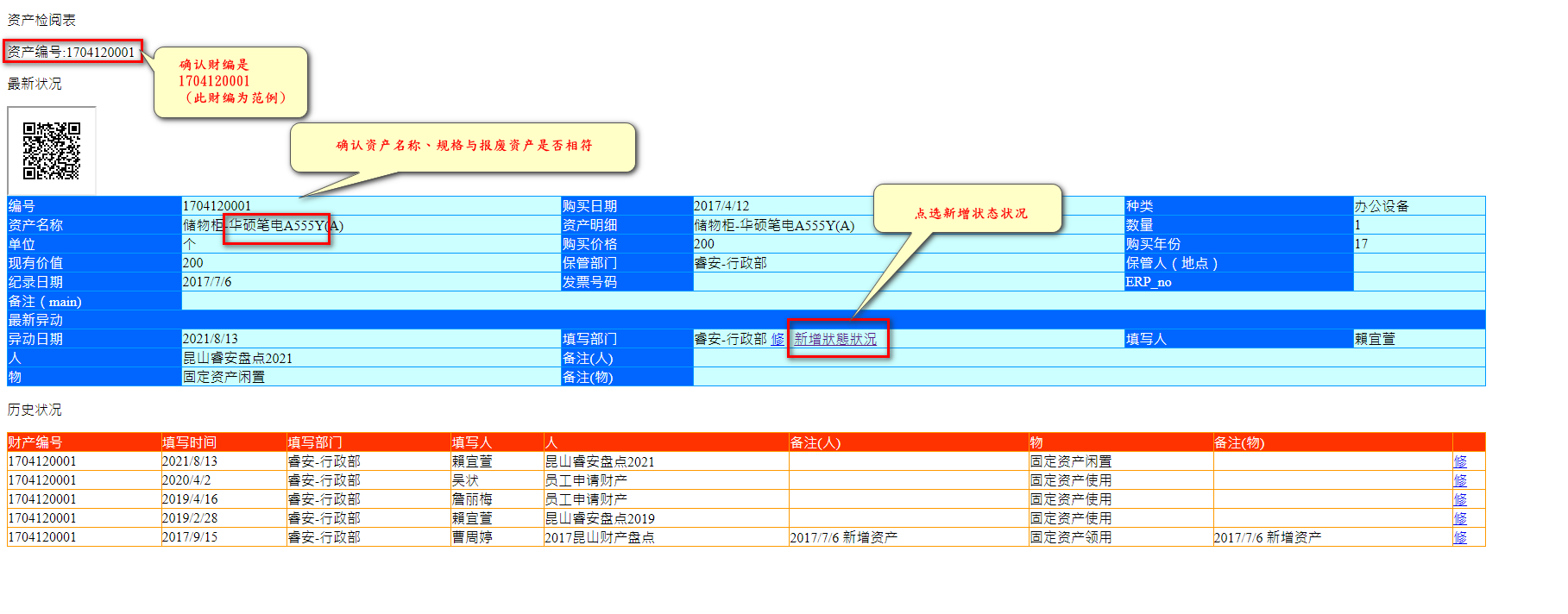Click the asset QR code image
Screen dimensions: 1568x614
click(52, 151)
